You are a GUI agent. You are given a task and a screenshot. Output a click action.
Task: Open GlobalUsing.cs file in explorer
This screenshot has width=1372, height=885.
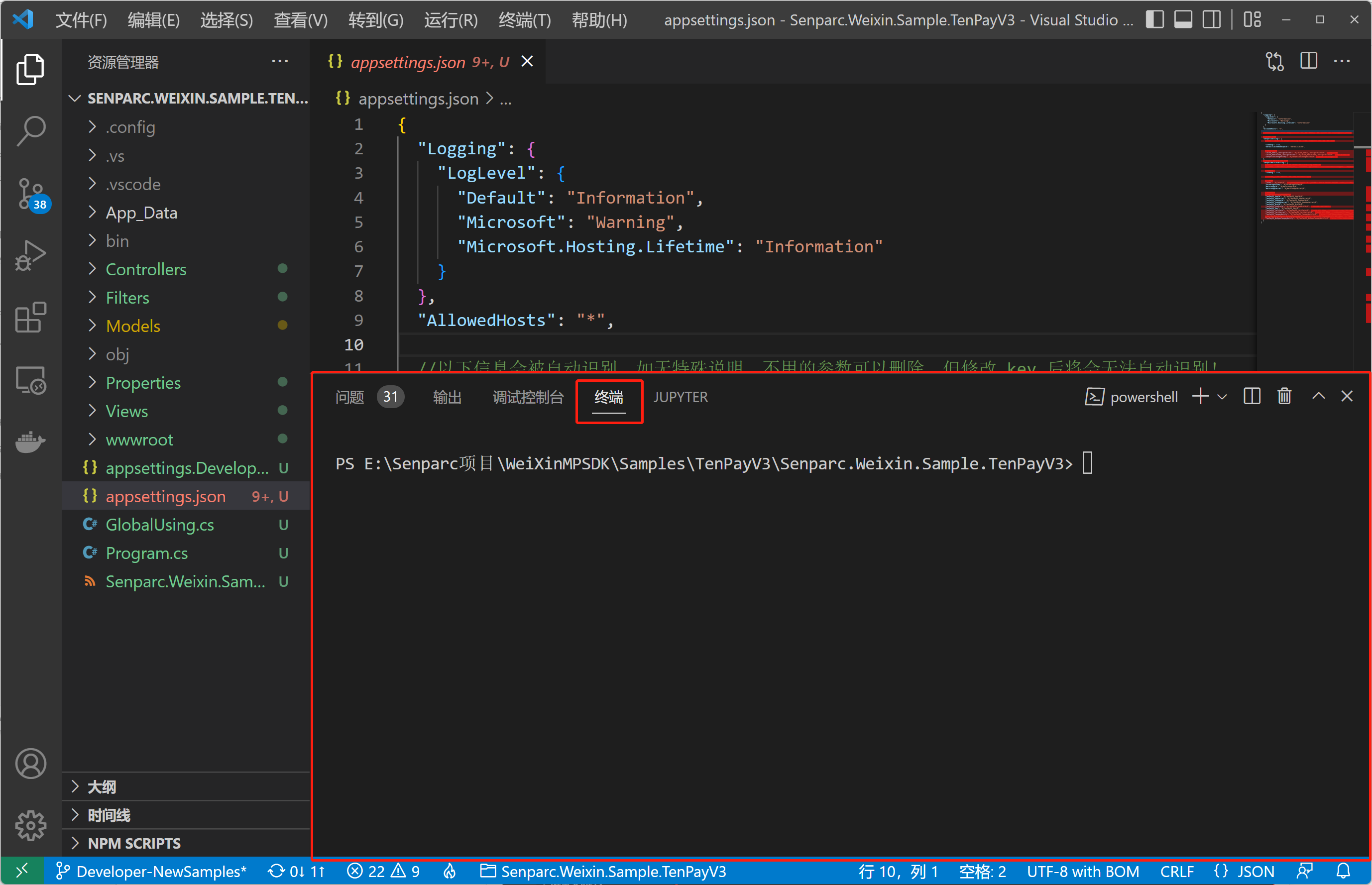tap(185, 525)
